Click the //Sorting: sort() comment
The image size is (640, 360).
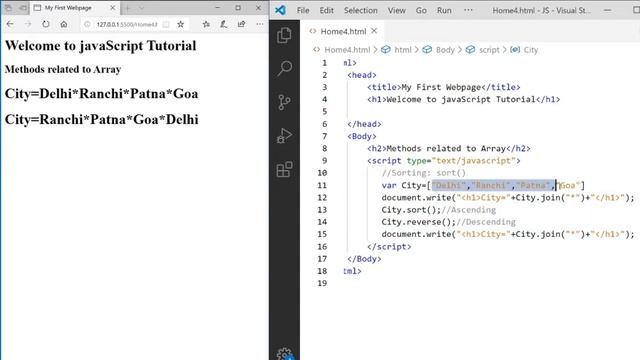click(424, 173)
